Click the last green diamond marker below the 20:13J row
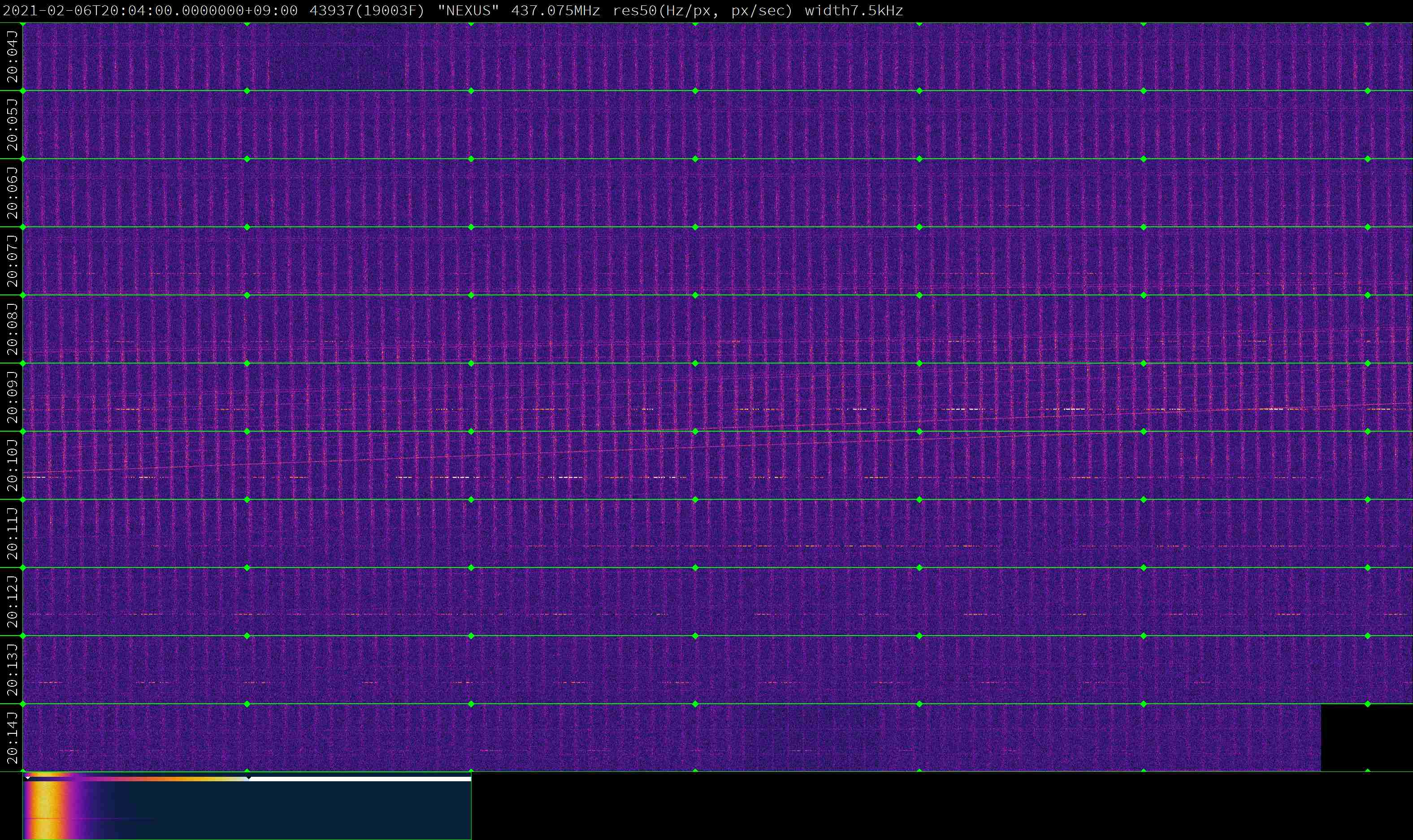Screen dimensions: 1413x840 [1368, 704]
